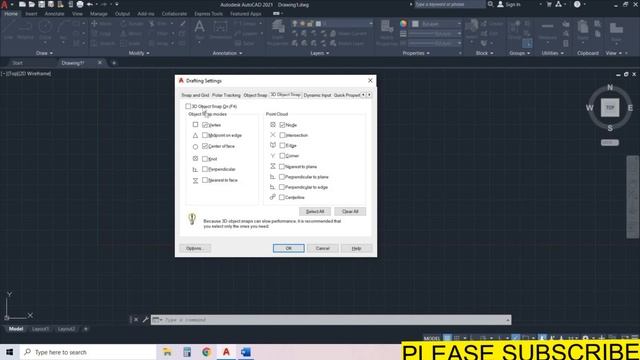Select the Circle tool in Draw panel
The width and height of the screenshot is (640, 360).
tap(45, 30)
